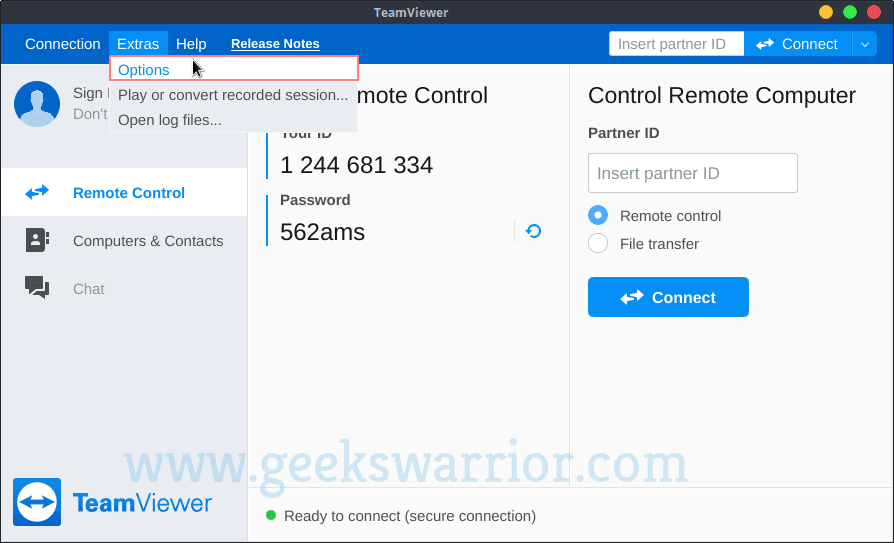Click the green ready status indicator dot
The image size is (894, 543).
tap(271, 516)
